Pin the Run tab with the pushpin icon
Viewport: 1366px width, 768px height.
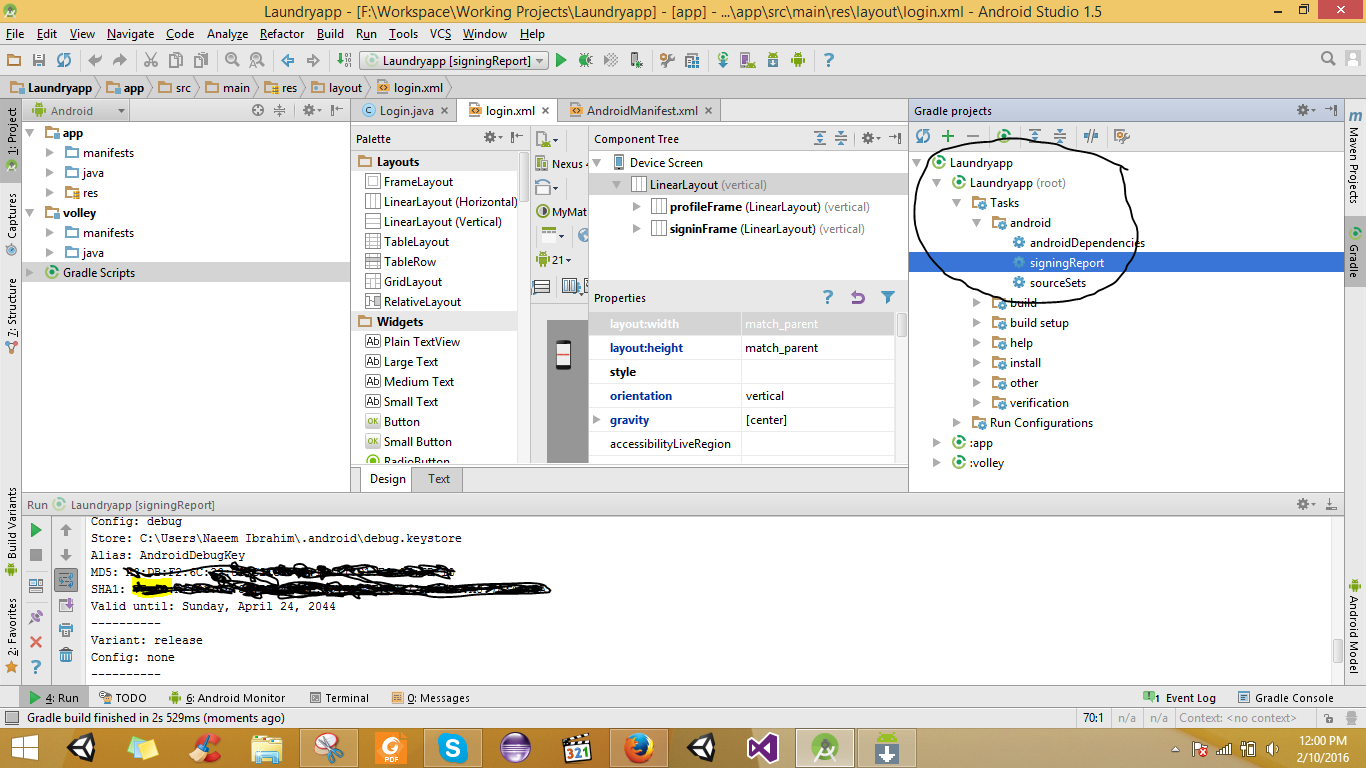coord(36,617)
